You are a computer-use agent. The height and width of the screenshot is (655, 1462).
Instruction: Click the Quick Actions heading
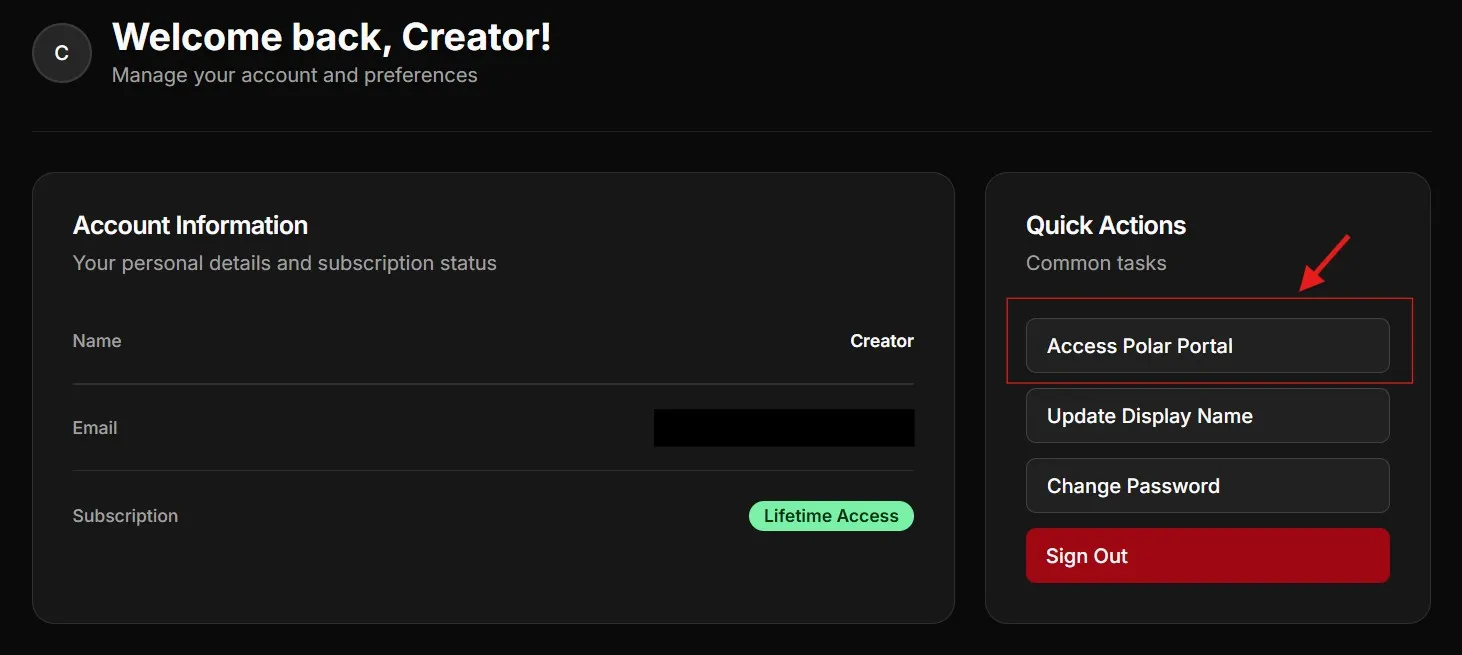tap(1105, 225)
